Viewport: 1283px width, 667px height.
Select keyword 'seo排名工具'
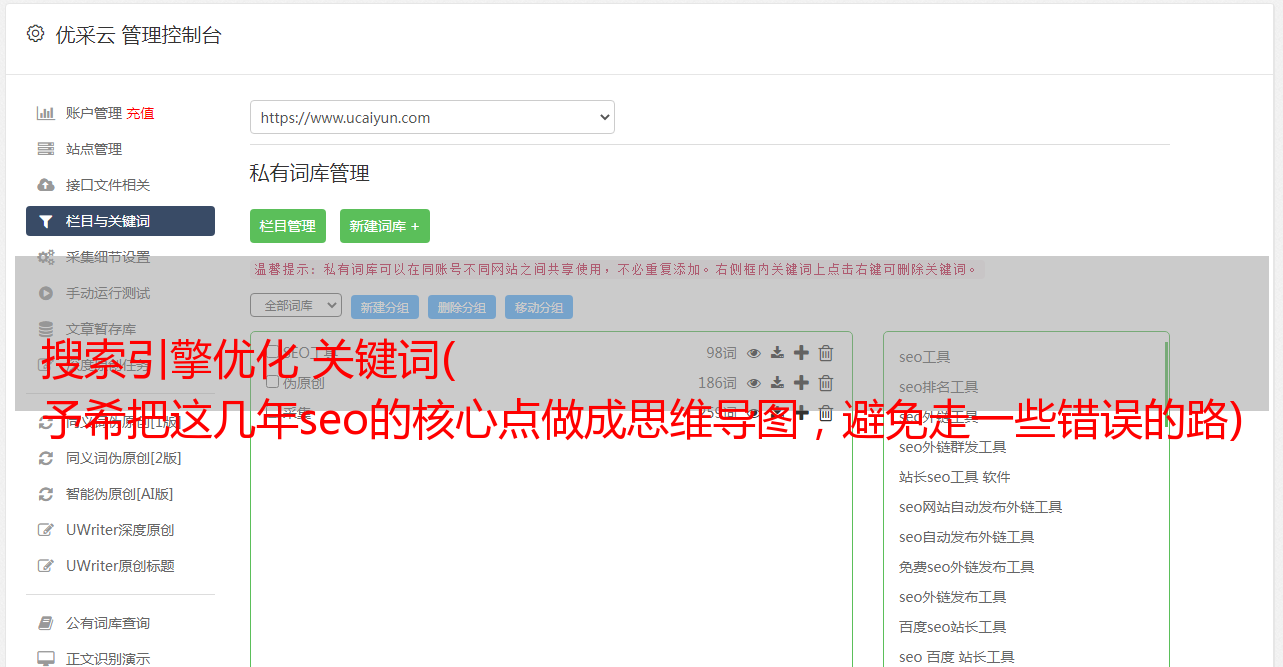click(x=939, y=387)
